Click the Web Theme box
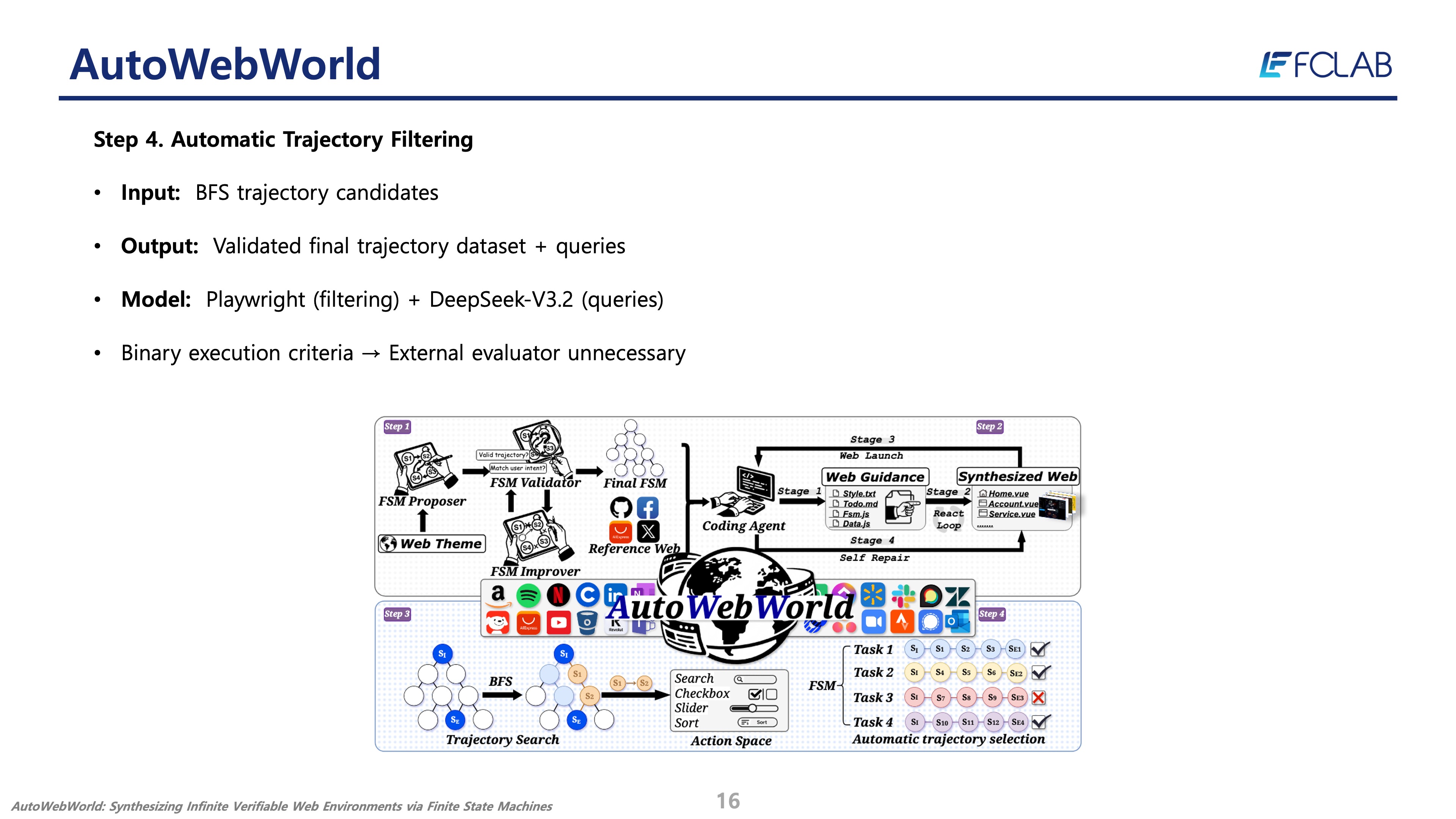This screenshot has height=819, width=1456. coord(432,544)
